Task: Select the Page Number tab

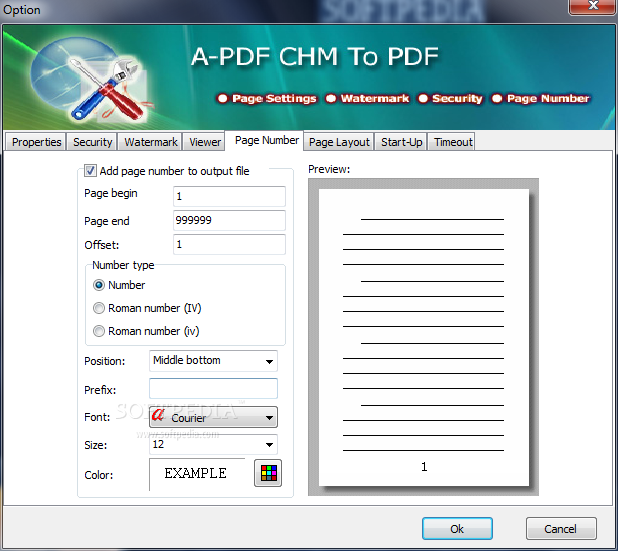Action: point(266,140)
